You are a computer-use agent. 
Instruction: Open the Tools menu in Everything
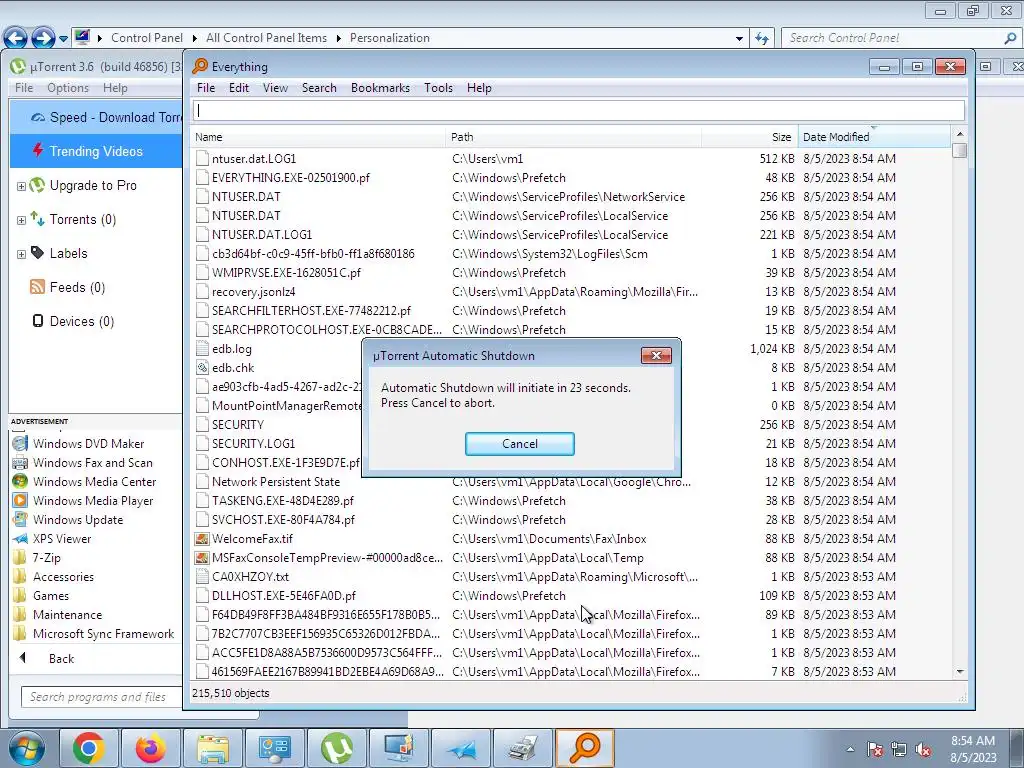click(438, 88)
